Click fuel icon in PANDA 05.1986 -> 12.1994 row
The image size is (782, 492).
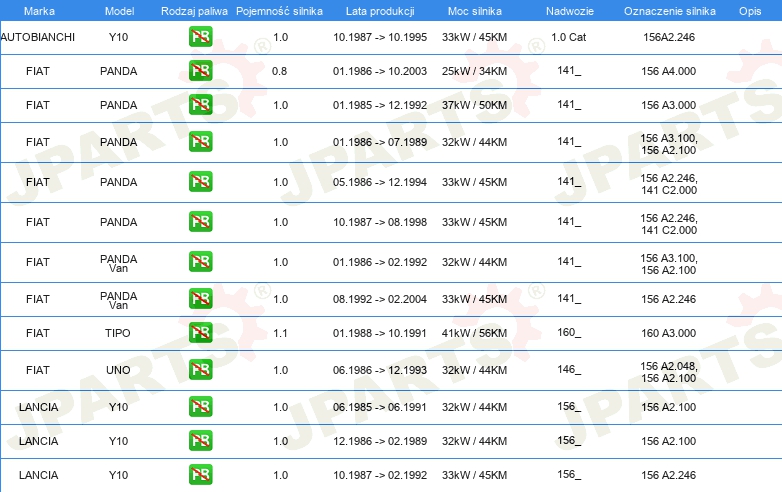(200, 181)
